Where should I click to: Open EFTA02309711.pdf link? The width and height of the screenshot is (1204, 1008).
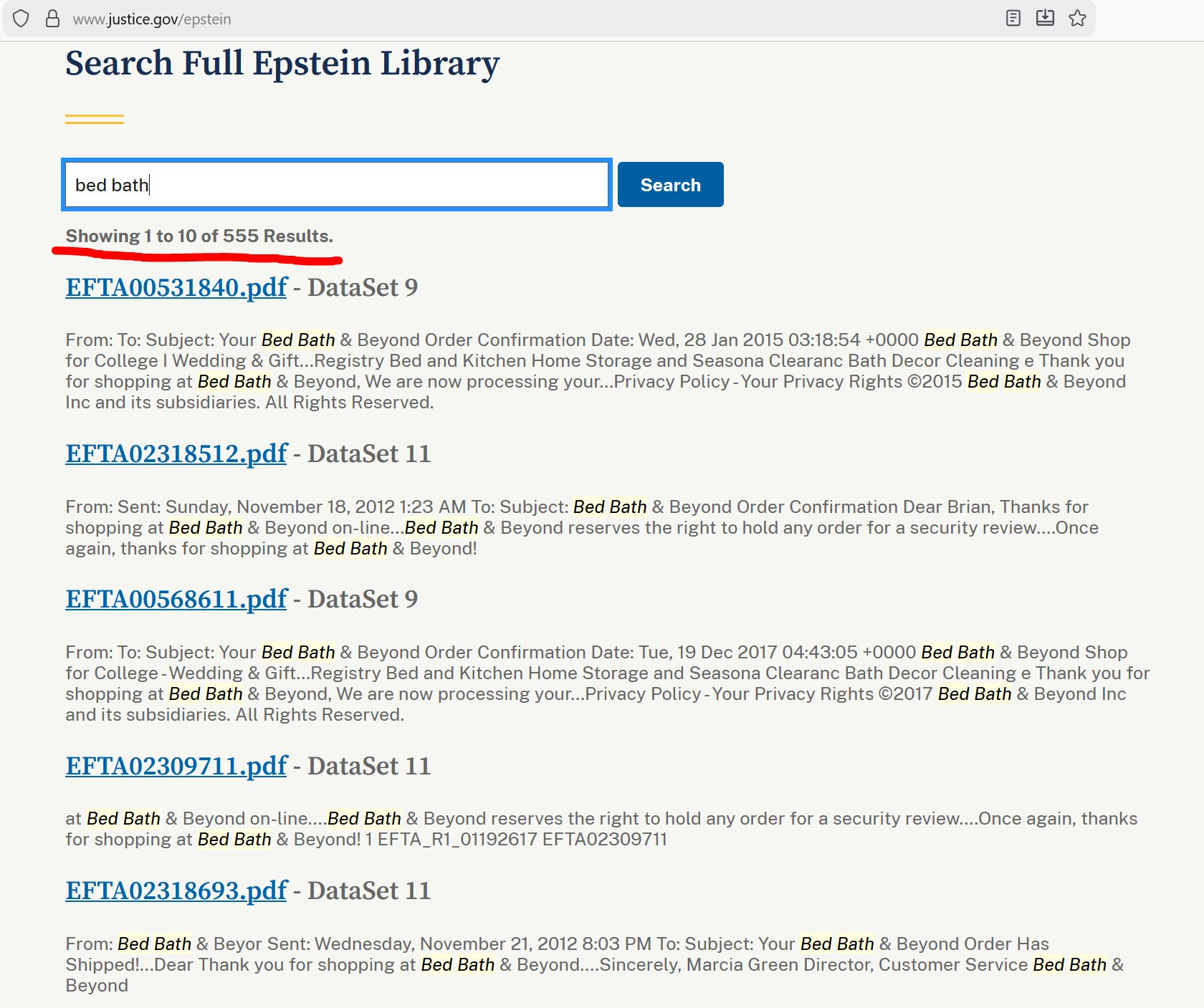click(176, 766)
